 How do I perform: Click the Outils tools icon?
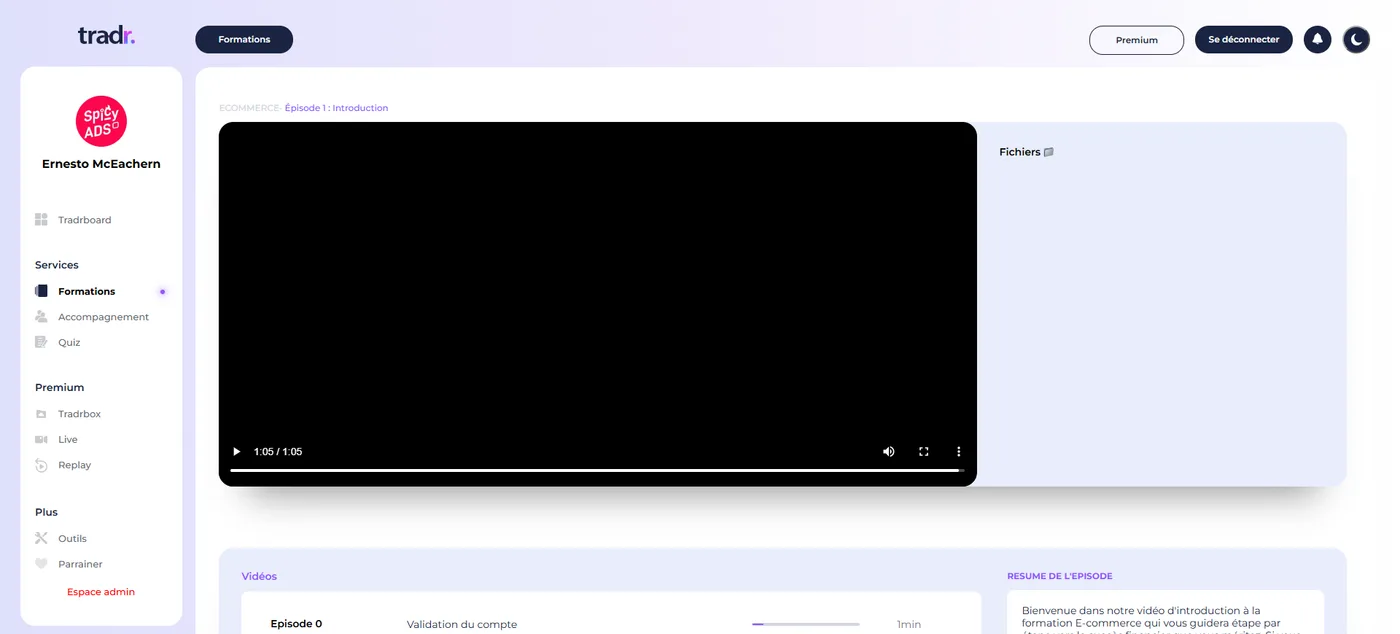[41, 538]
